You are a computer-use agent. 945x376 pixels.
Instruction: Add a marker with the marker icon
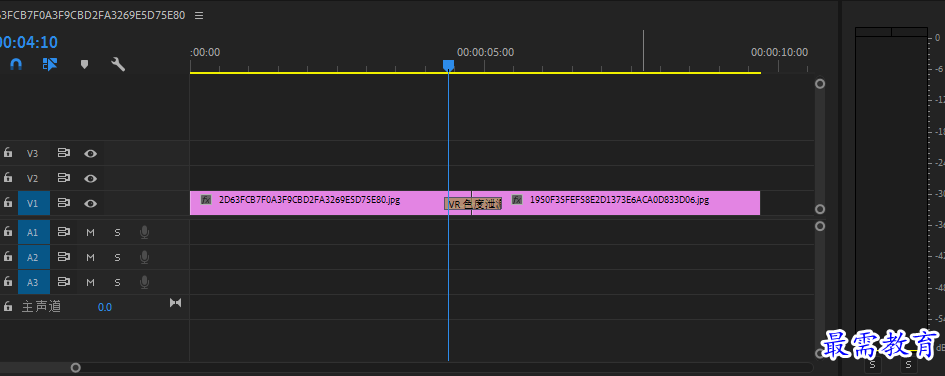pos(84,64)
